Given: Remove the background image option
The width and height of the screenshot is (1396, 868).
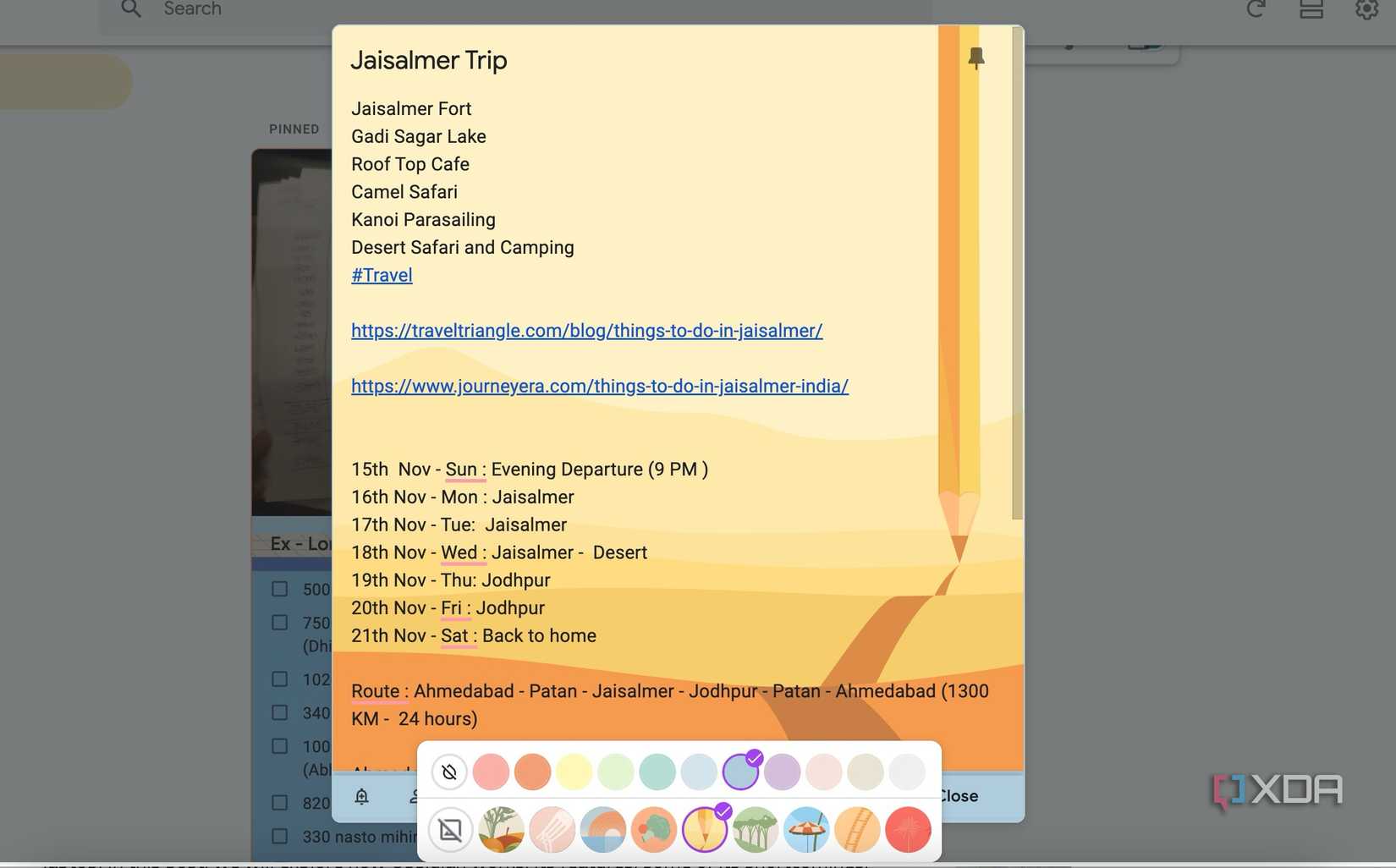Looking at the screenshot, I should pos(450,829).
